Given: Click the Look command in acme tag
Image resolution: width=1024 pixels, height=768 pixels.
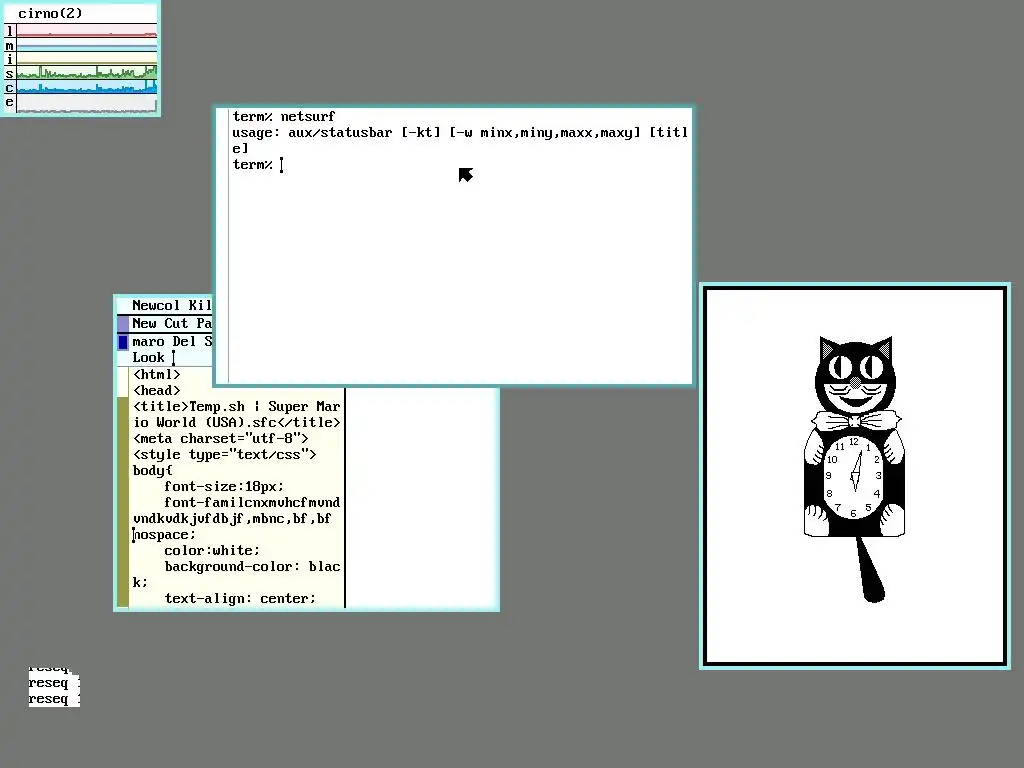Looking at the screenshot, I should pyautogui.click(x=148, y=357).
